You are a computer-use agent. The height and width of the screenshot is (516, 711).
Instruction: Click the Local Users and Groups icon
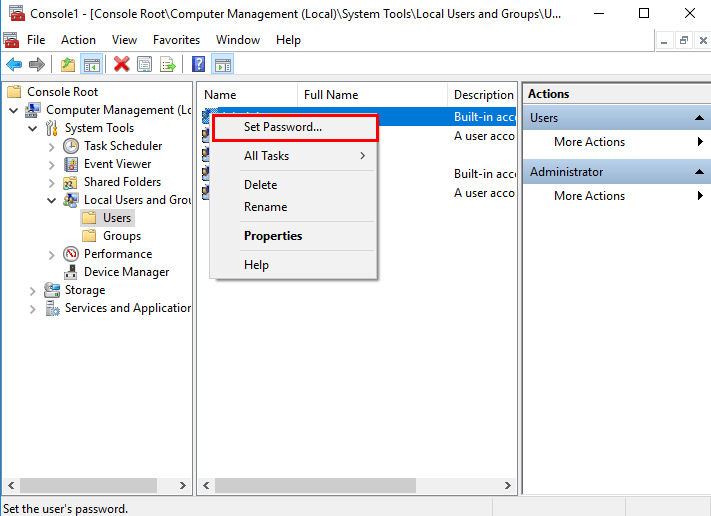coord(71,200)
